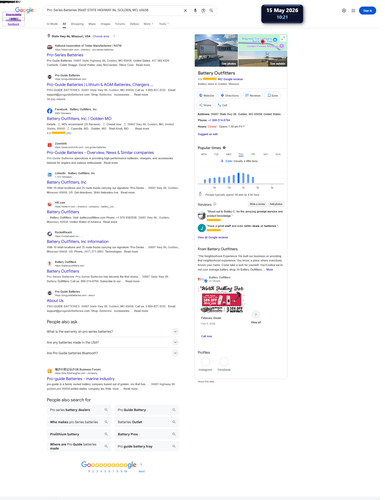This screenshot has height=500, width=385.
Task: Expand the map with the fullscreen arrows icon
Action: pyautogui.click(x=283, y=38)
